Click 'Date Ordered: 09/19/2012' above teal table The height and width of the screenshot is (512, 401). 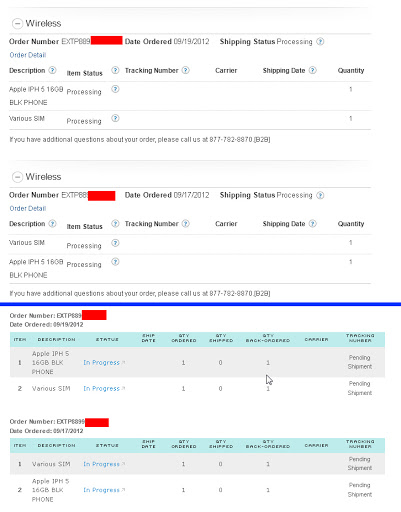46,324
